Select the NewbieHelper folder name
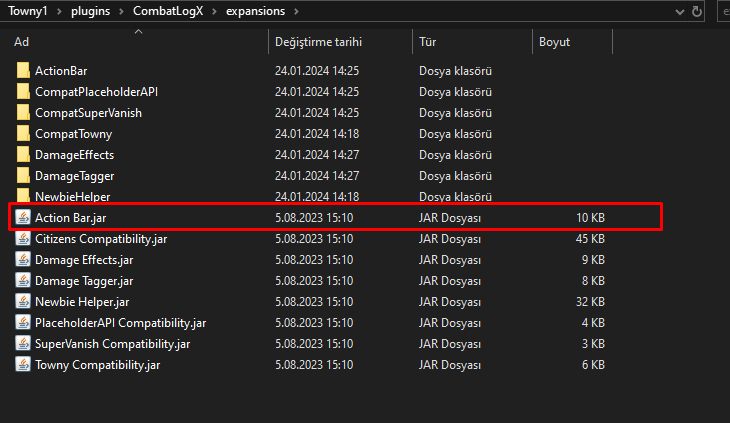Viewport: 730px width, 423px height. (x=73, y=196)
